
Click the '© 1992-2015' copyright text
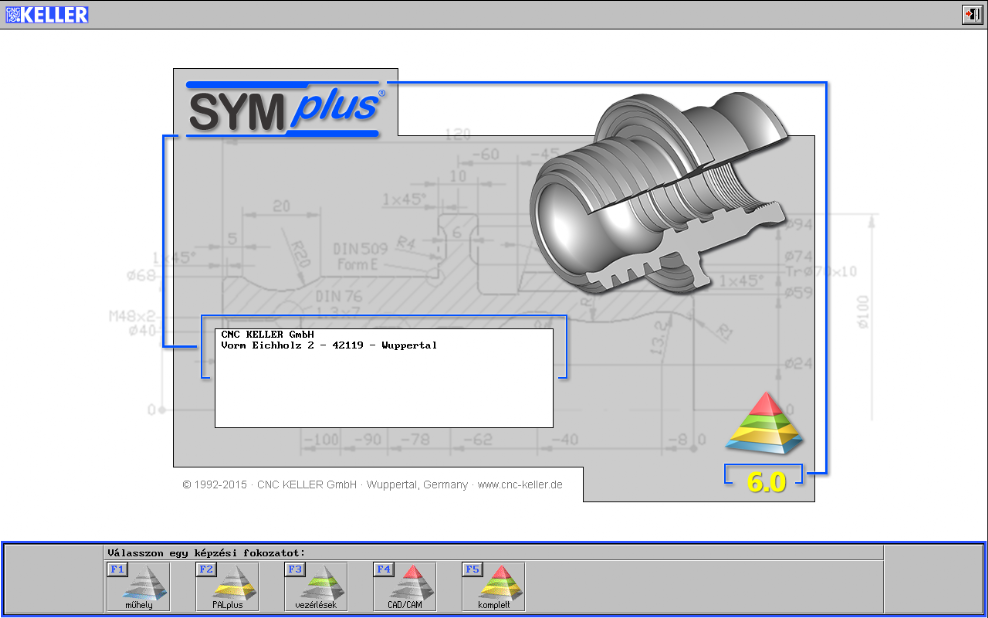pos(214,484)
